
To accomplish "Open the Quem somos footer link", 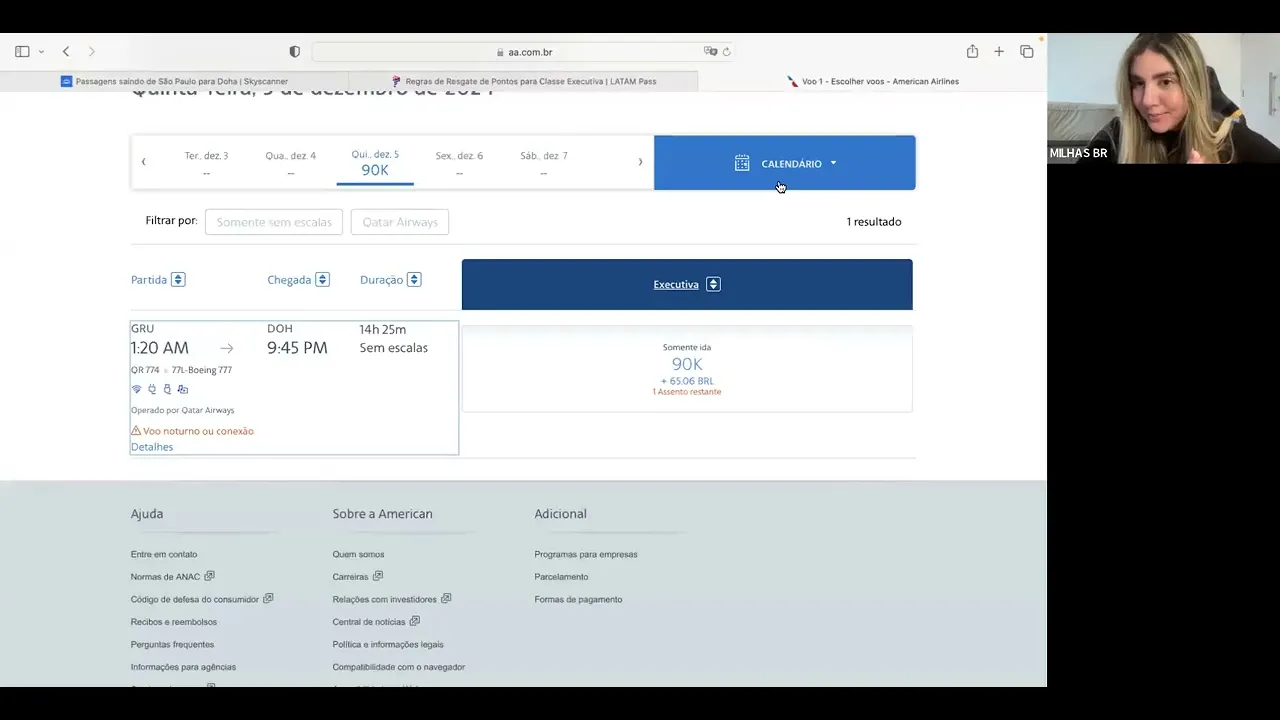I will [x=358, y=554].
